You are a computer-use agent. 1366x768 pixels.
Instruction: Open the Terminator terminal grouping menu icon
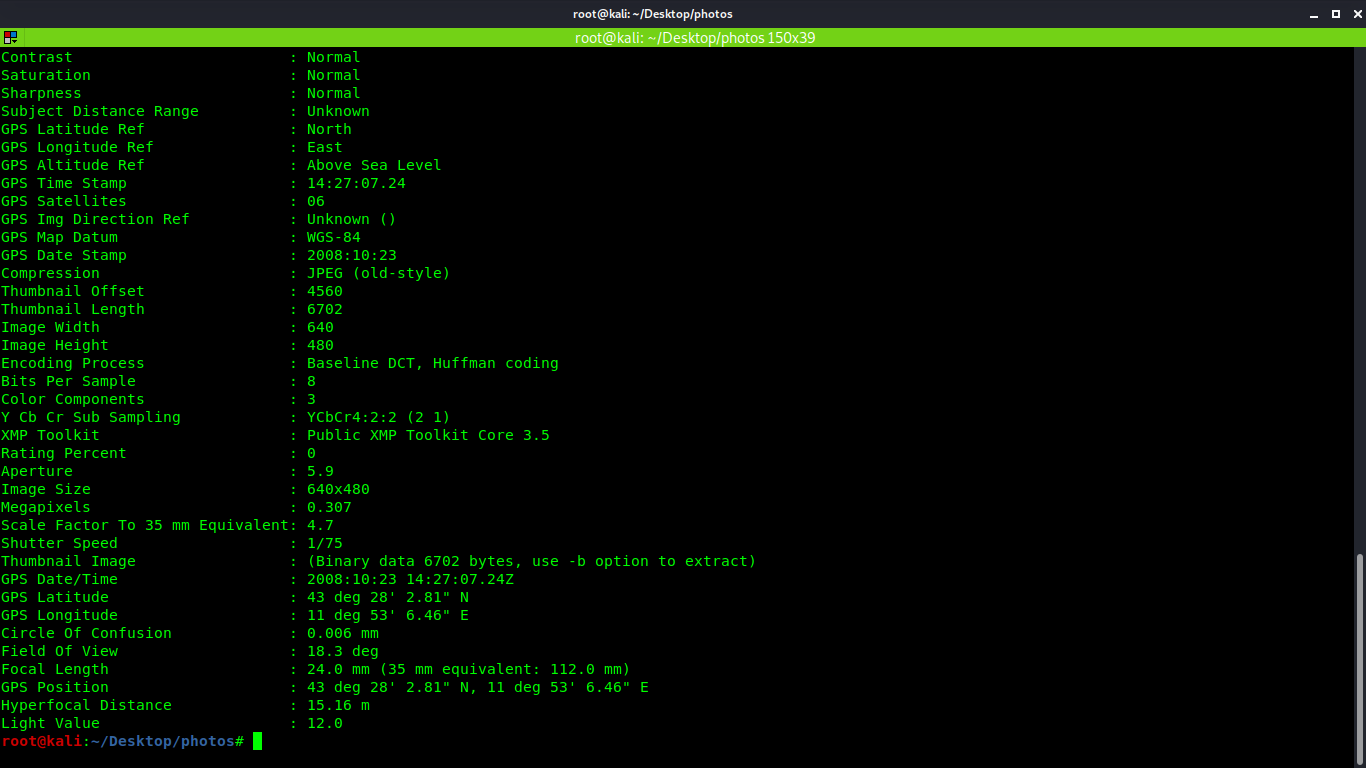coord(10,38)
